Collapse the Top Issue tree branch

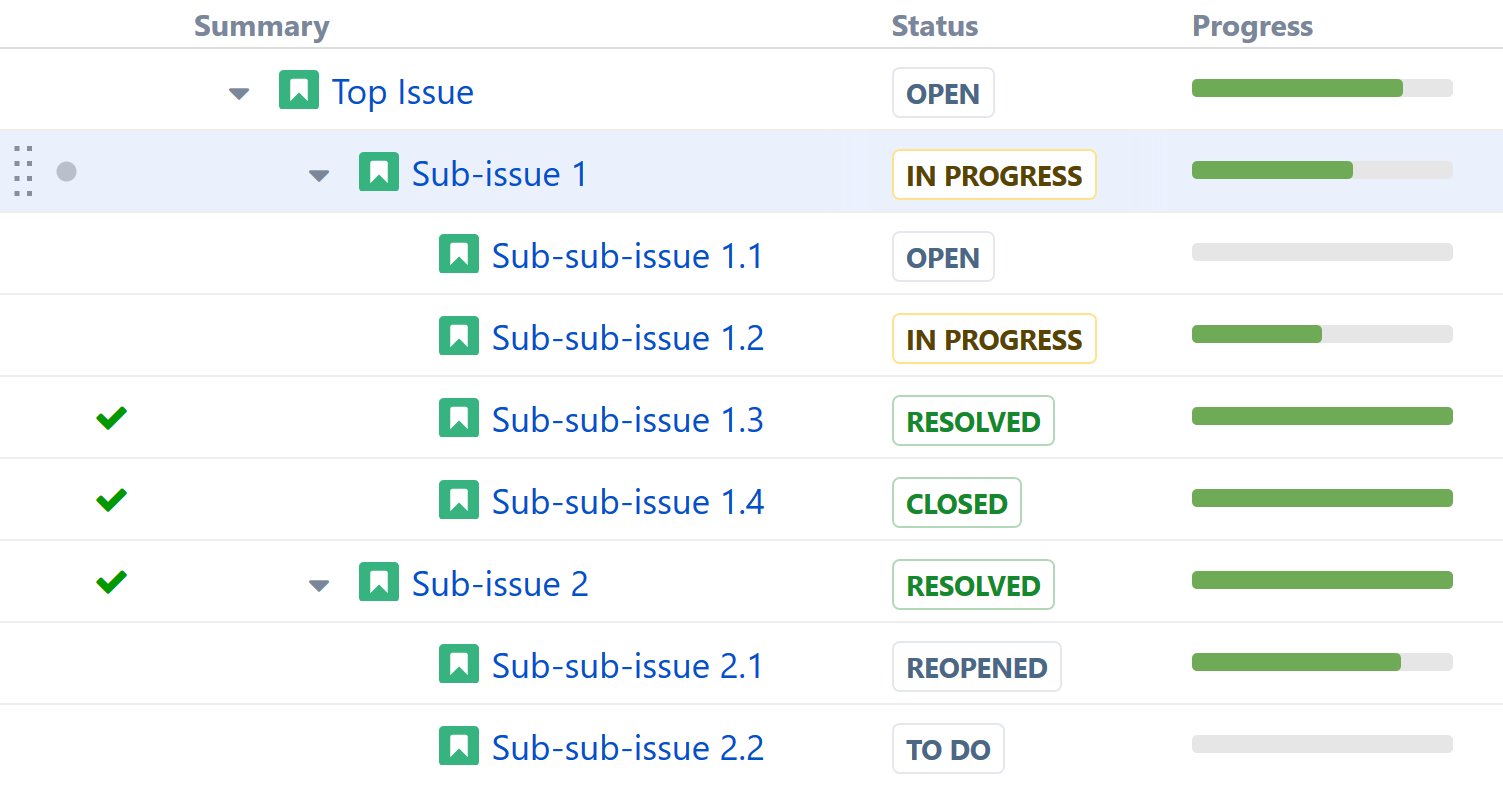tap(239, 93)
